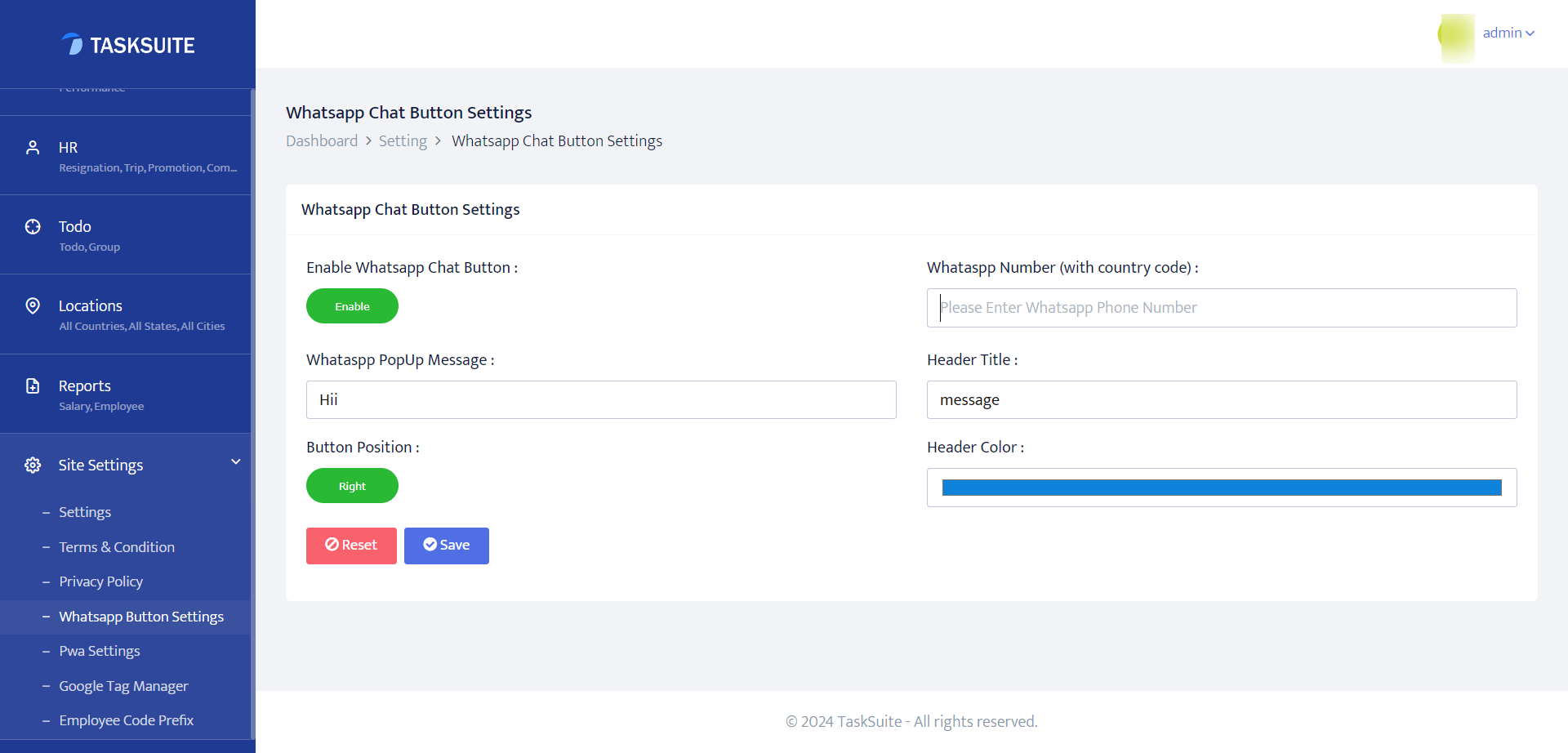Click the Header Title input field
Viewport: 1568px width, 753px height.
(x=1222, y=400)
